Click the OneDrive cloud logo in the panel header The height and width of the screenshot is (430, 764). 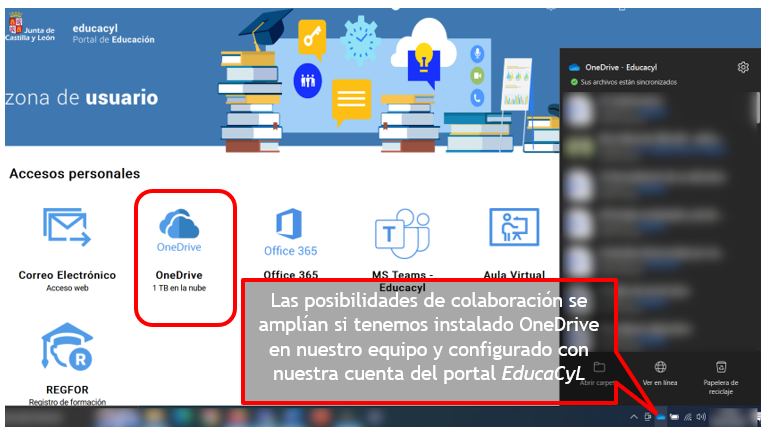tap(574, 67)
